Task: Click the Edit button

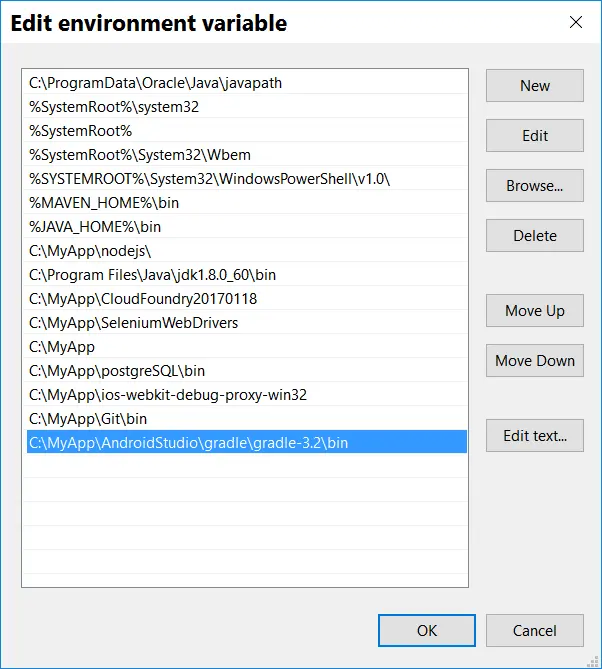Action: [535, 135]
